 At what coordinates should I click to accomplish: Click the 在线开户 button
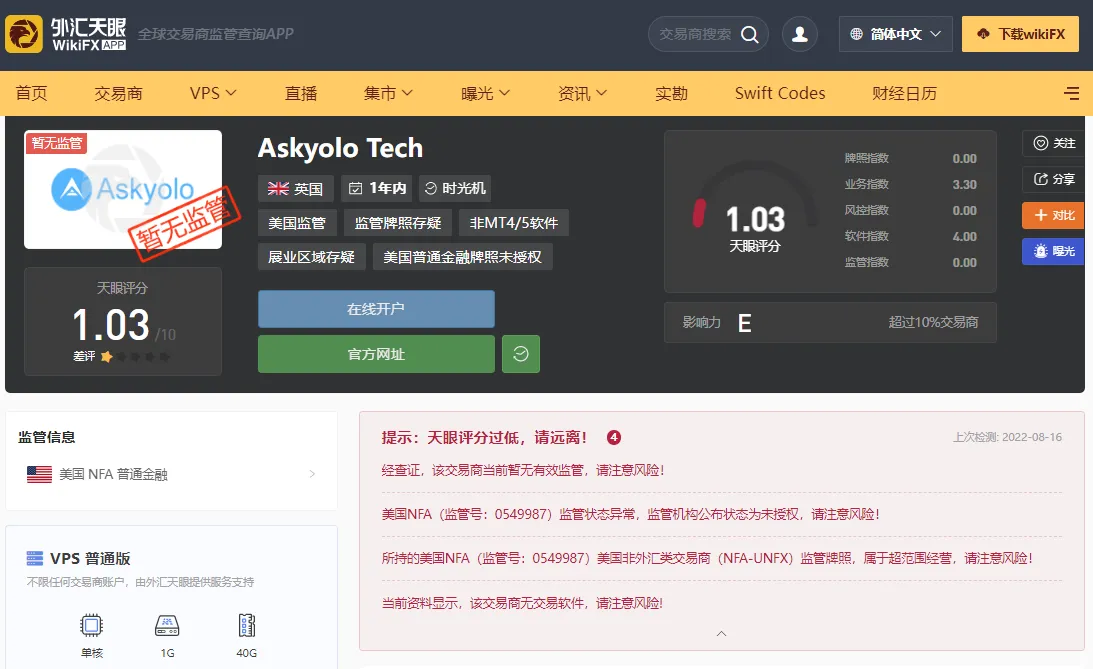coord(376,309)
